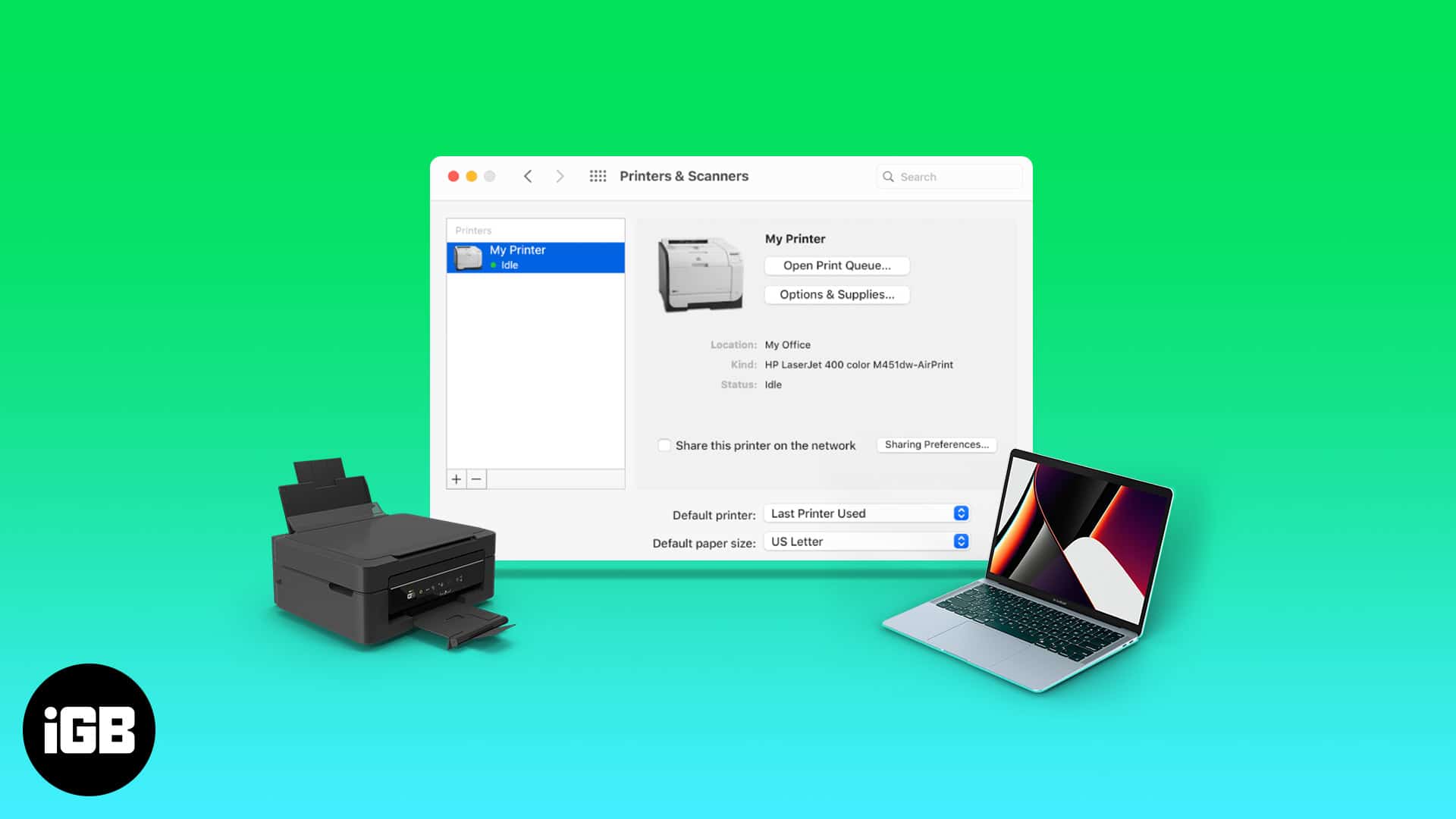
Task: Click Sharing Preferences button
Action: (x=936, y=444)
